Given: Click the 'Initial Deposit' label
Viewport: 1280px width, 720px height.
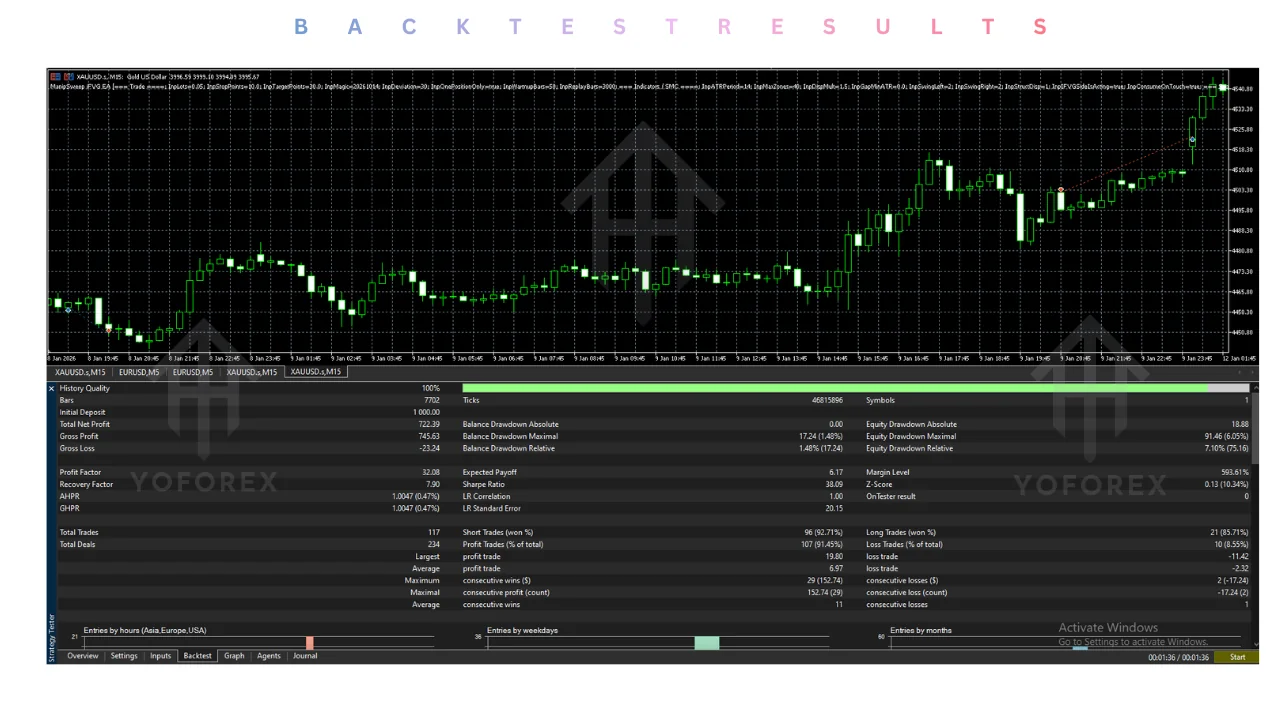Looking at the screenshot, I should (x=82, y=412).
